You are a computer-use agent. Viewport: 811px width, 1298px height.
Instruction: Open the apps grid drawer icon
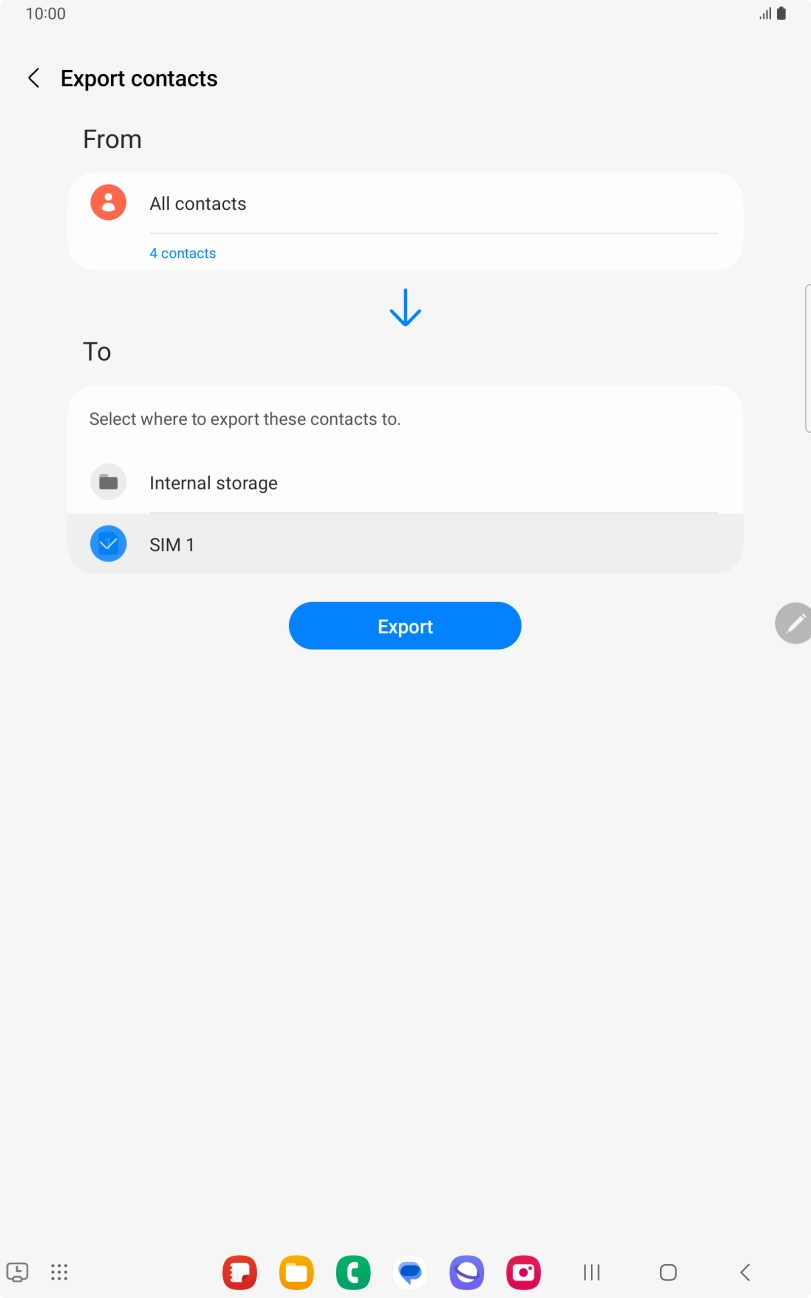(x=59, y=1272)
